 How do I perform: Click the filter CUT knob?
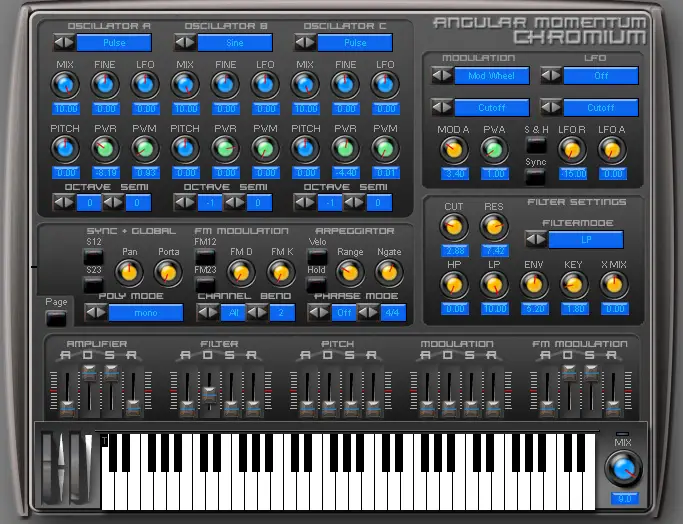click(x=454, y=227)
